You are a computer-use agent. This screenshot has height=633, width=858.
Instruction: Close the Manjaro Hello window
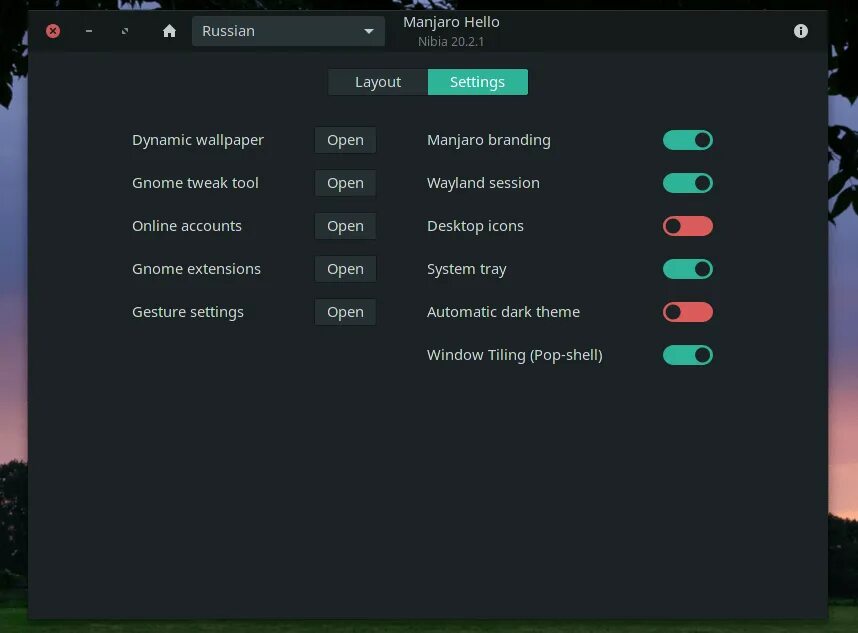tap(53, 31)
